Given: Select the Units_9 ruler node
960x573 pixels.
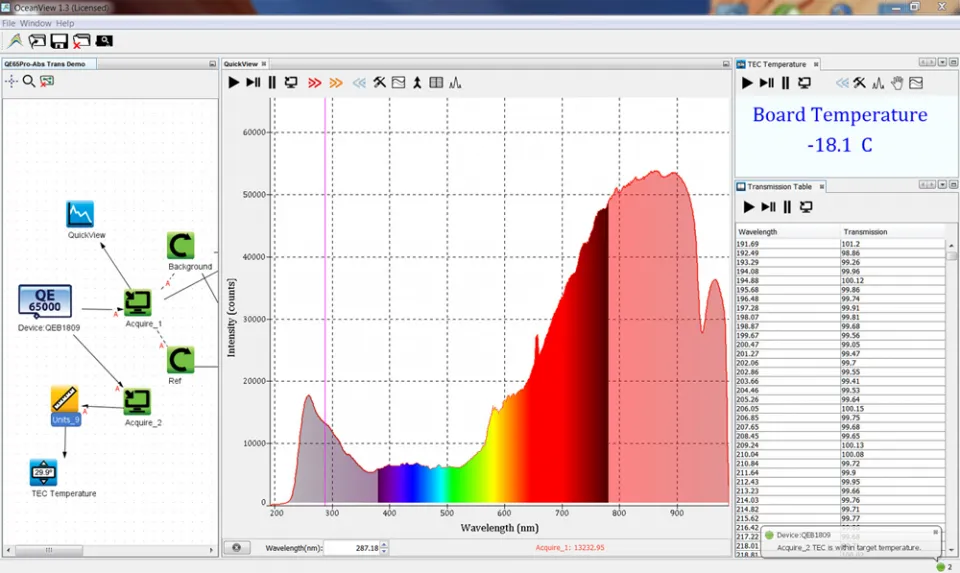Looking at the screenshot, I should coord(64,399).
